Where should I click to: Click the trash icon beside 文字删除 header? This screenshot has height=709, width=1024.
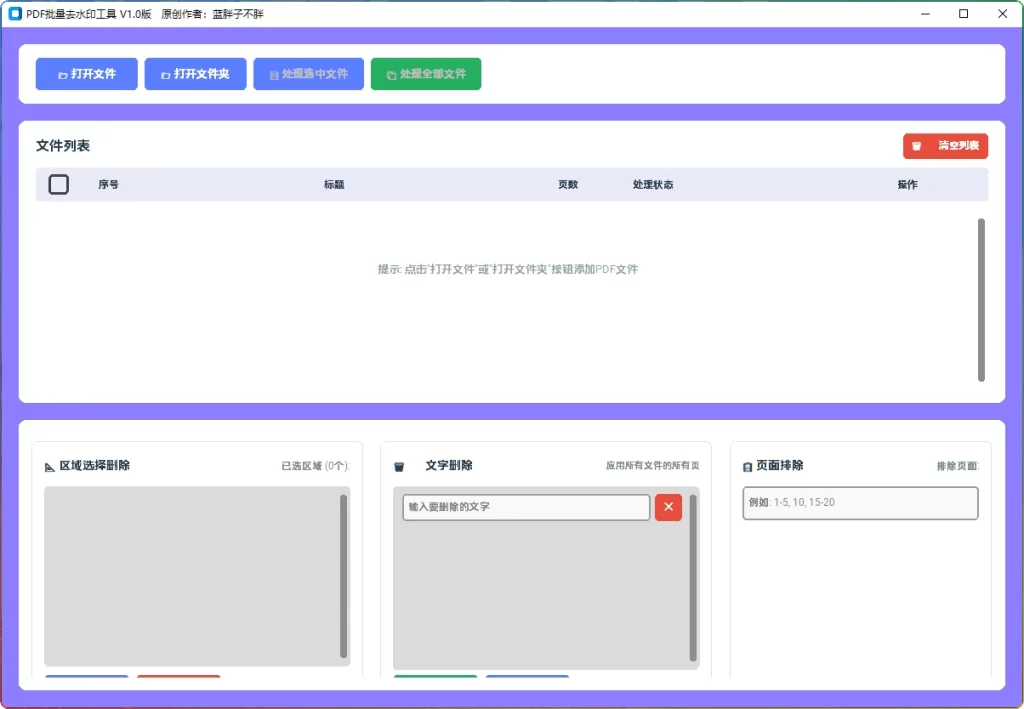399,465
